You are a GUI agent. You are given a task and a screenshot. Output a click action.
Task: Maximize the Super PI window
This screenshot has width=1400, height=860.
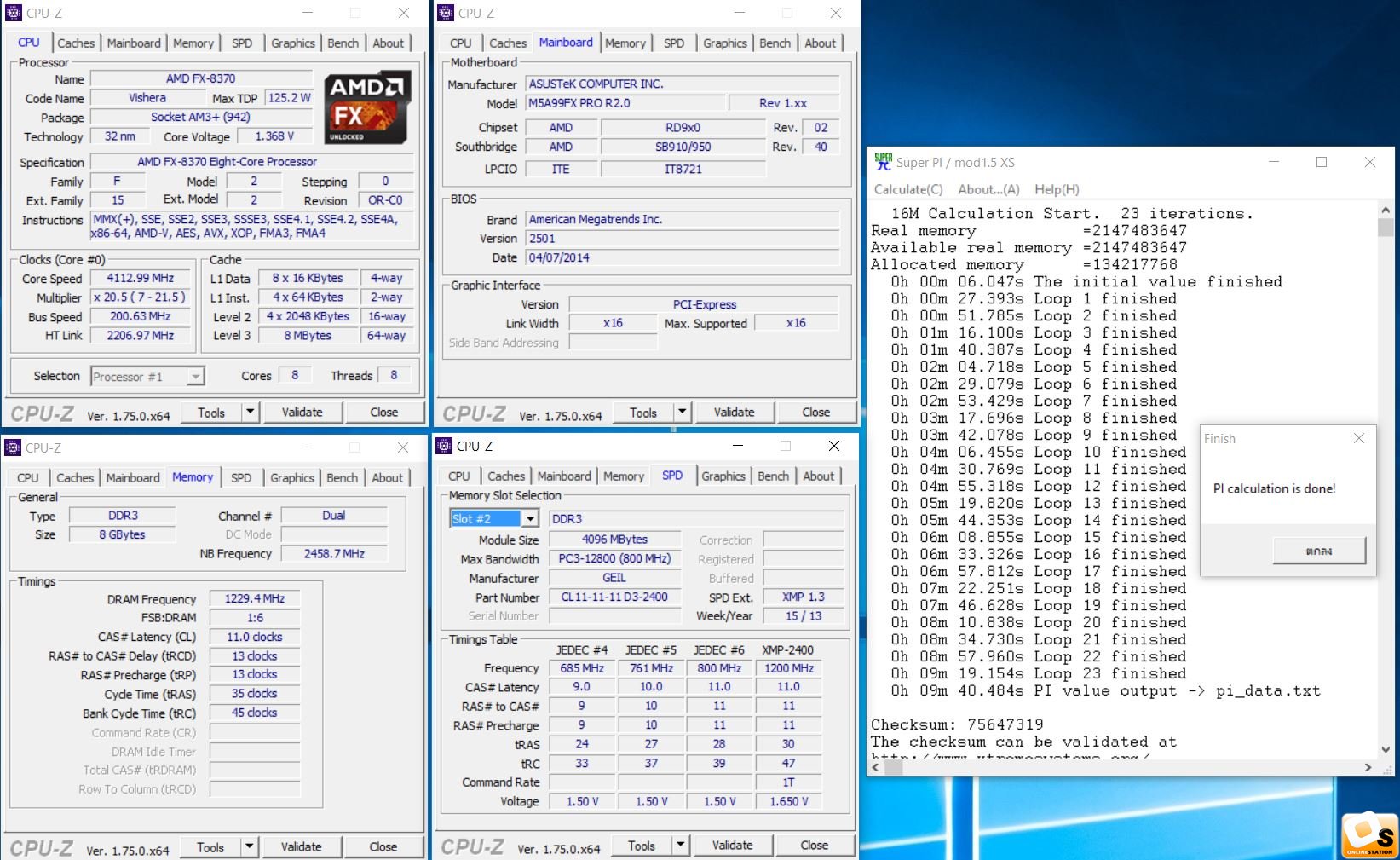[x=1322, y=162]
